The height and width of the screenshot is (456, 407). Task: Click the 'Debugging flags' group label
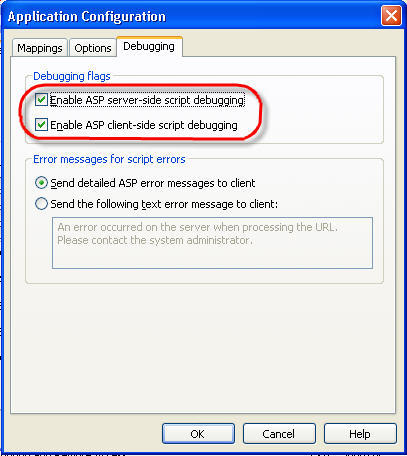[x=72, y=76]
